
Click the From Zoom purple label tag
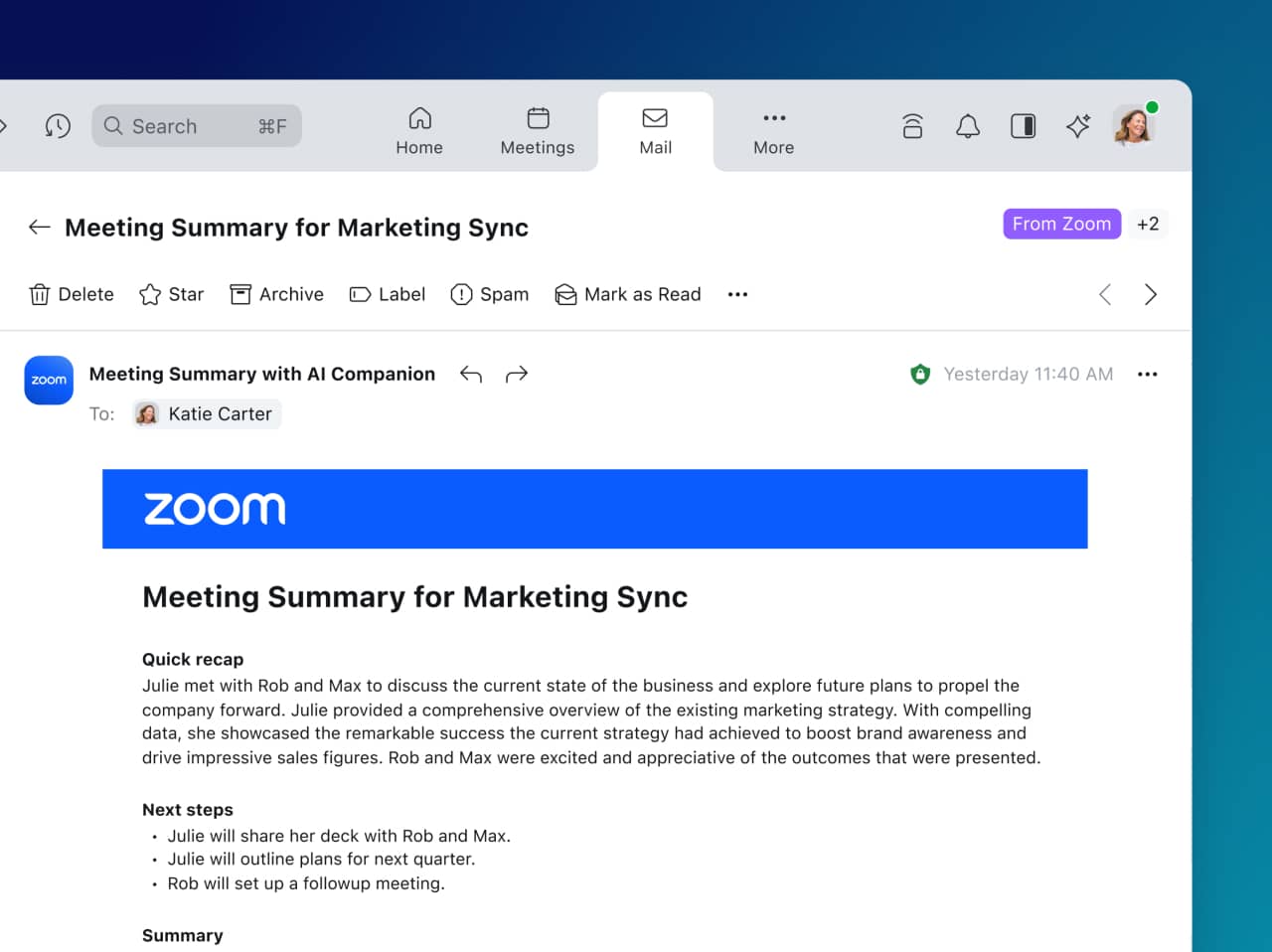pyautogui.click(x=1061, y=224)
